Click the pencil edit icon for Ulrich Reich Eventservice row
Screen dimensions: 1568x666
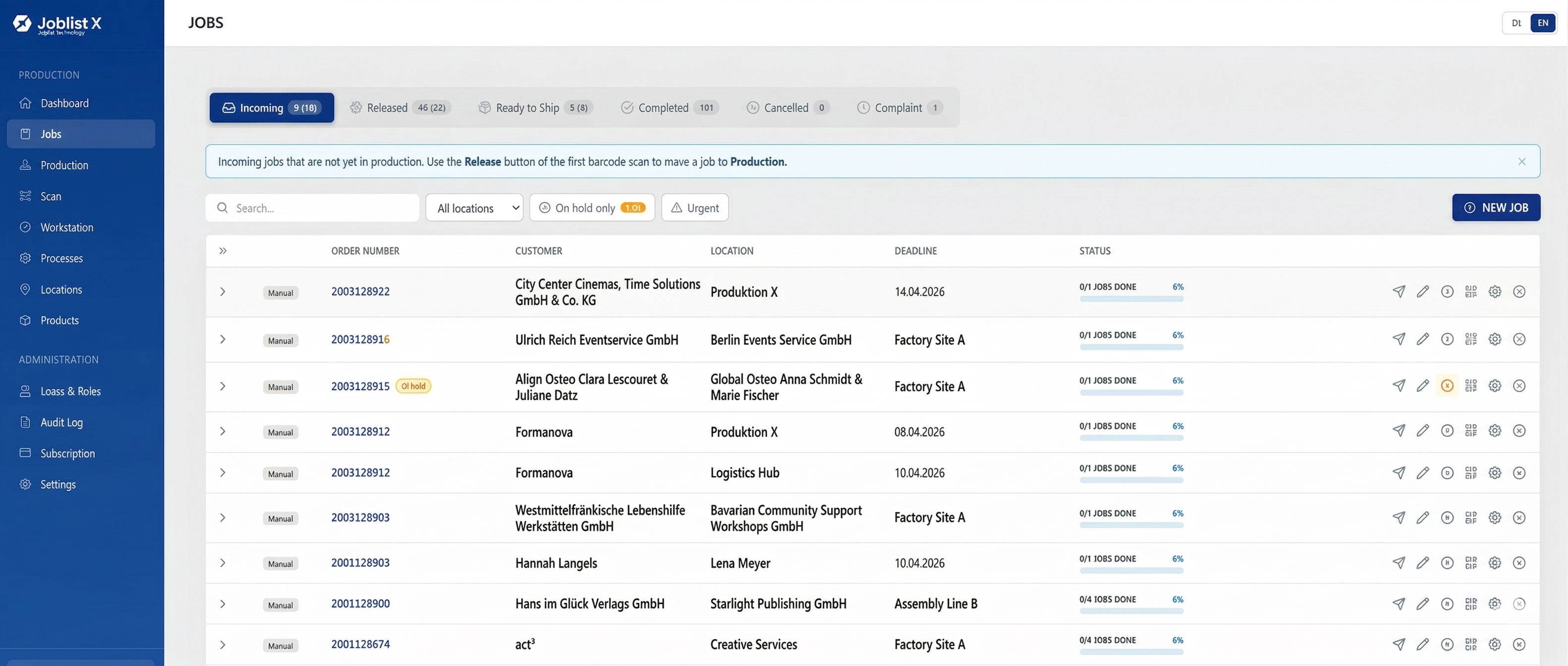pos(1422,339)
